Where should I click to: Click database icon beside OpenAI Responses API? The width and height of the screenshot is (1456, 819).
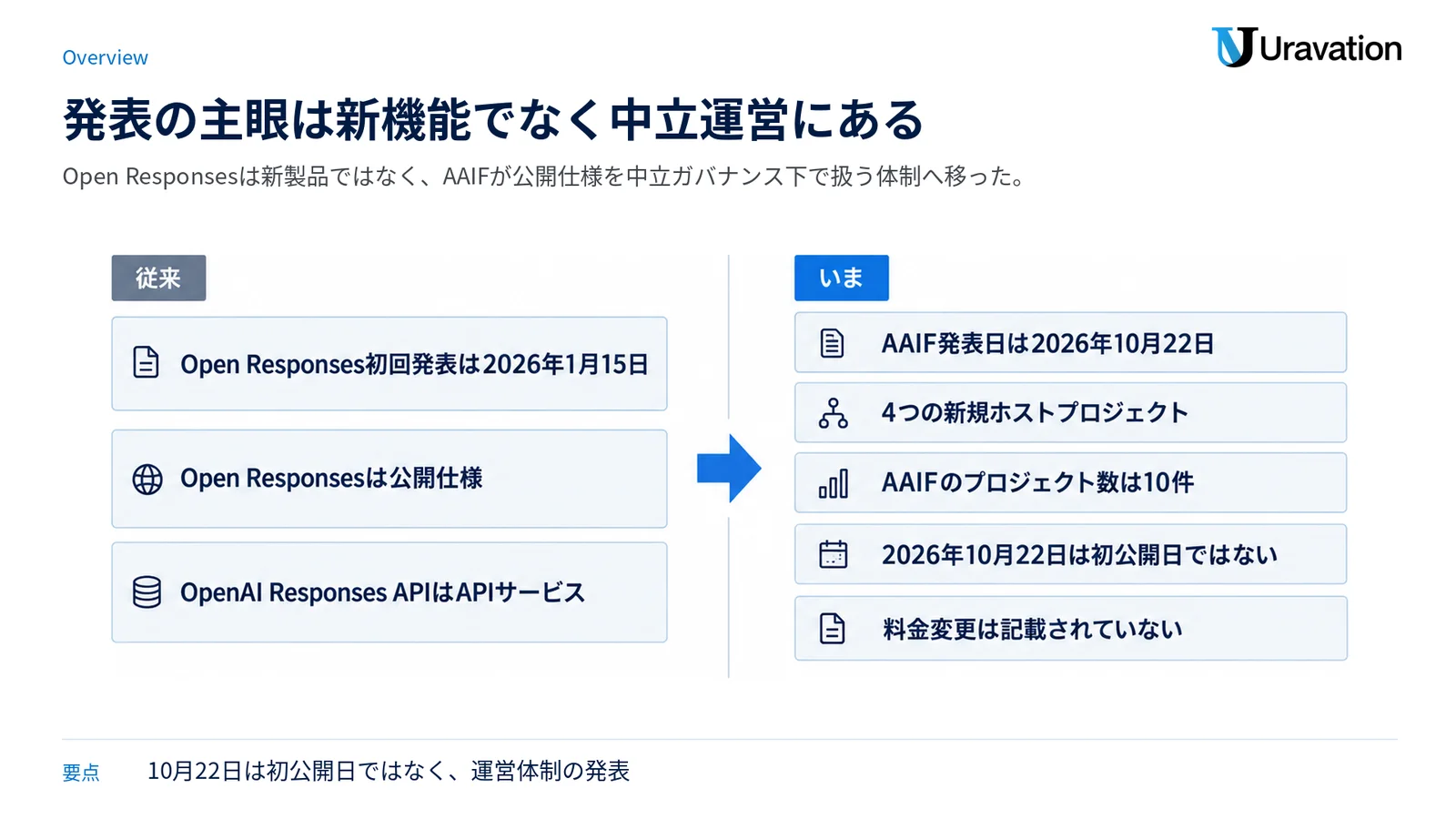(x=147, y=592)
